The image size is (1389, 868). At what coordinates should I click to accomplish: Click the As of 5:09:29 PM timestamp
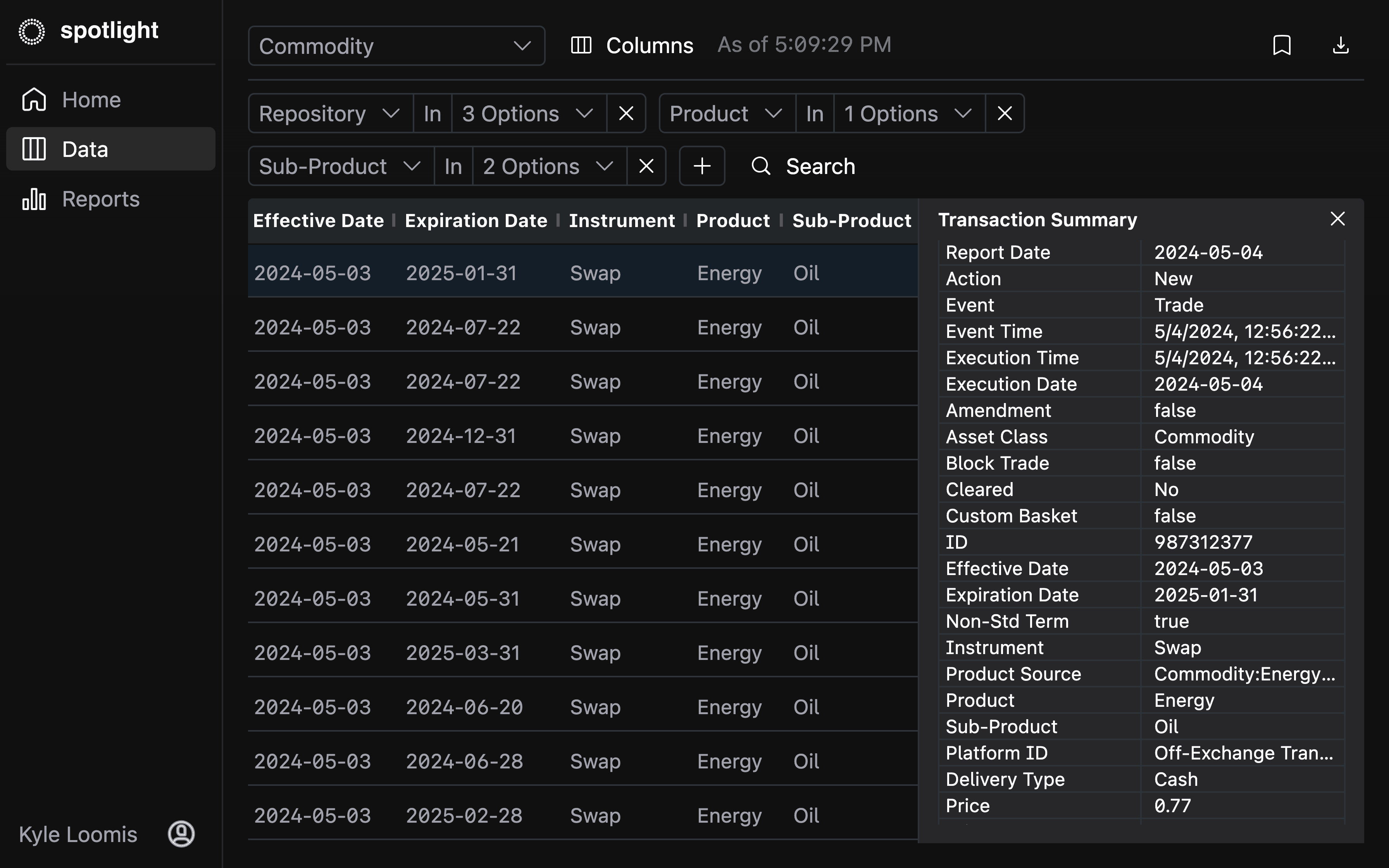tap(804, 45)
